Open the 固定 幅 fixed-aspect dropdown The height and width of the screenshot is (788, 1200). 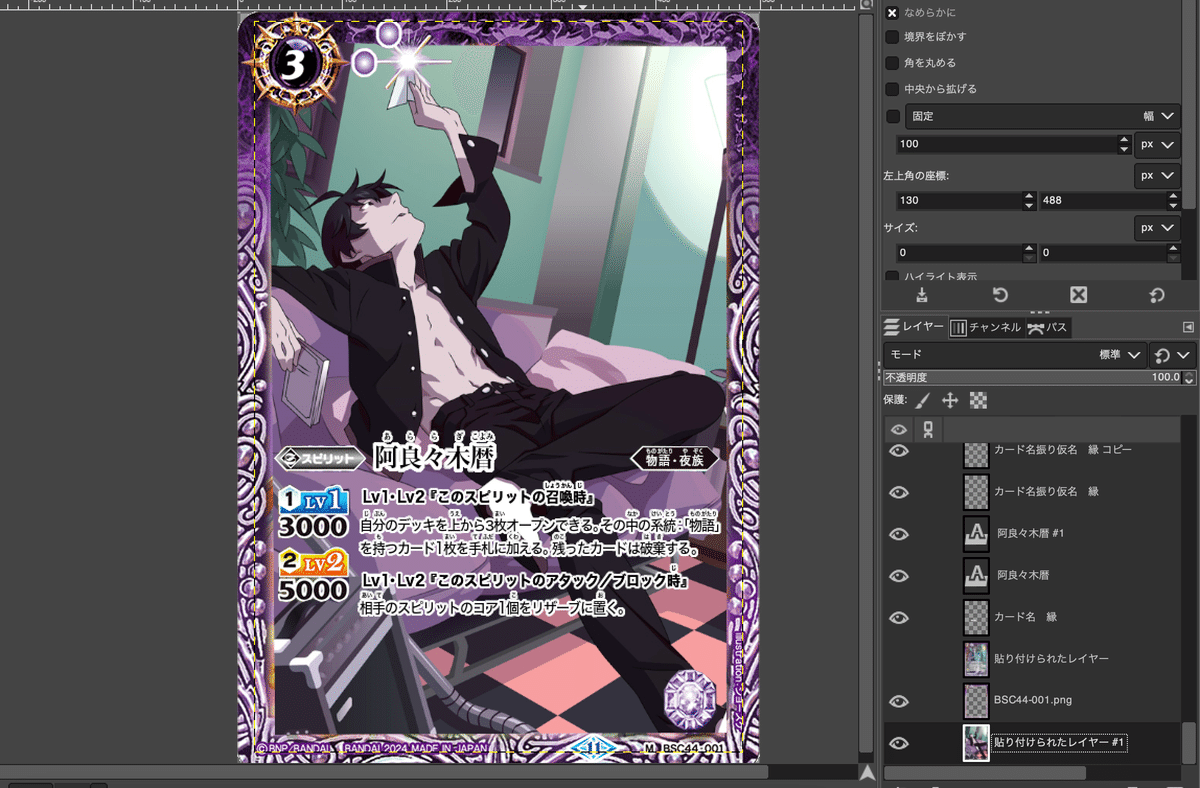pyautogui.click(x=1043, y=116)
